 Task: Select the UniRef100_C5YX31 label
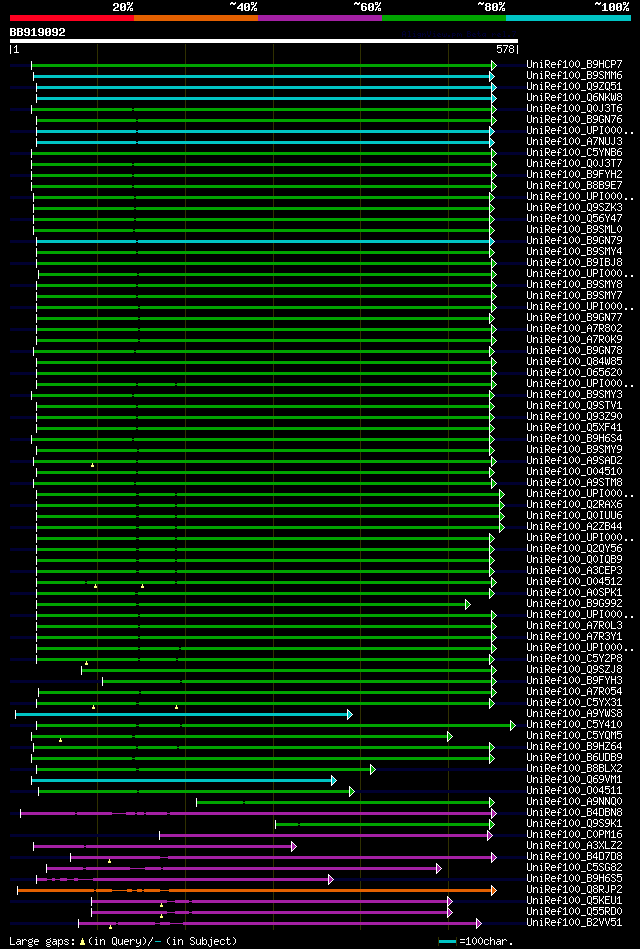click(x=575, y=703)
